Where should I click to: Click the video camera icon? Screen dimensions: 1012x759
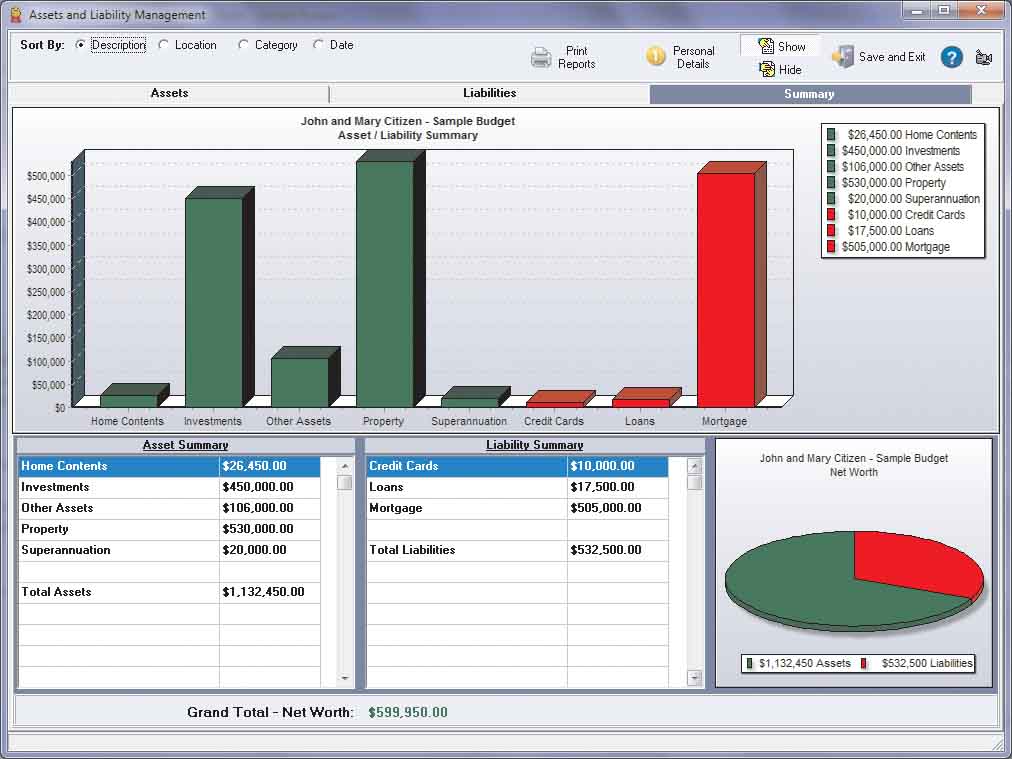(x=984, y=57)
